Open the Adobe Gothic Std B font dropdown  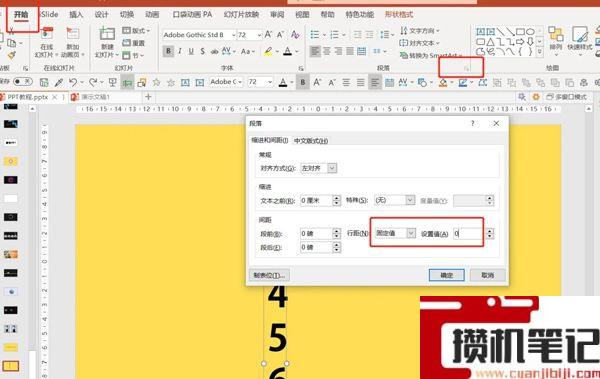point(233,35)
